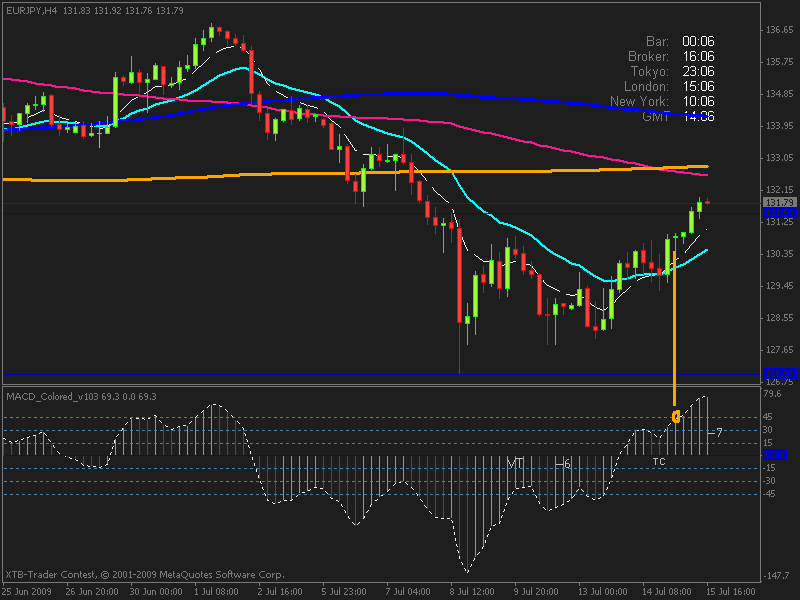Click the GMT clock entry
This screenshot has height=600, width=800.
(x=678, y=116)
